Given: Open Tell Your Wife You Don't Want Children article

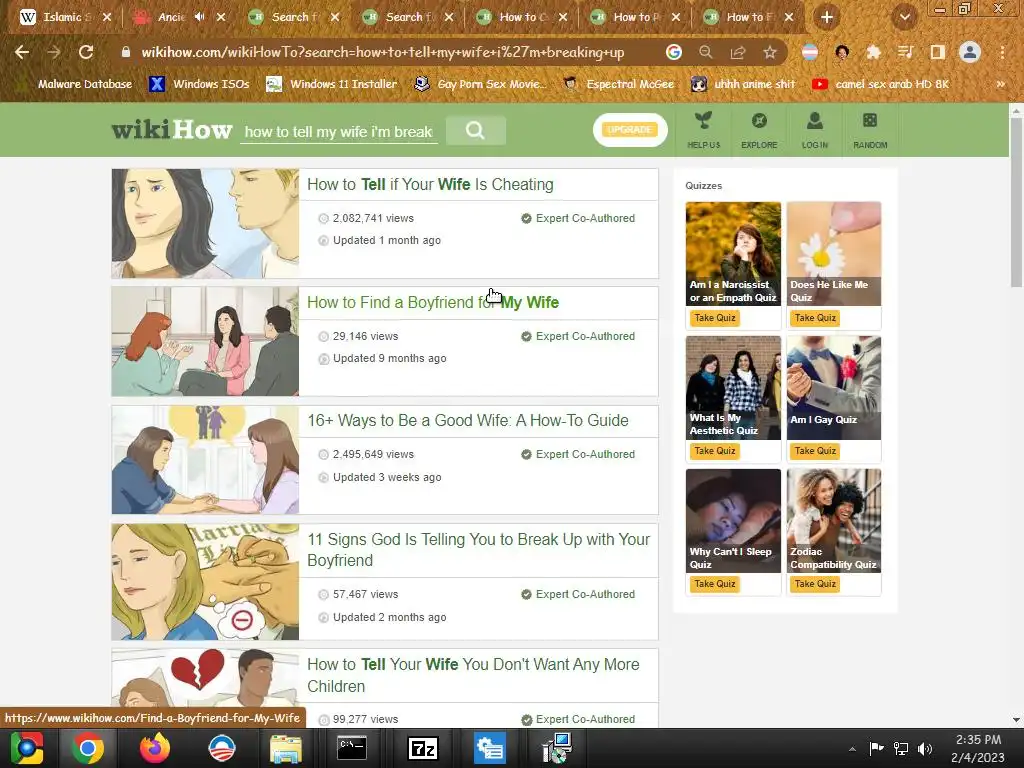Looking at the screenshot, I should [x=473, y=675].
